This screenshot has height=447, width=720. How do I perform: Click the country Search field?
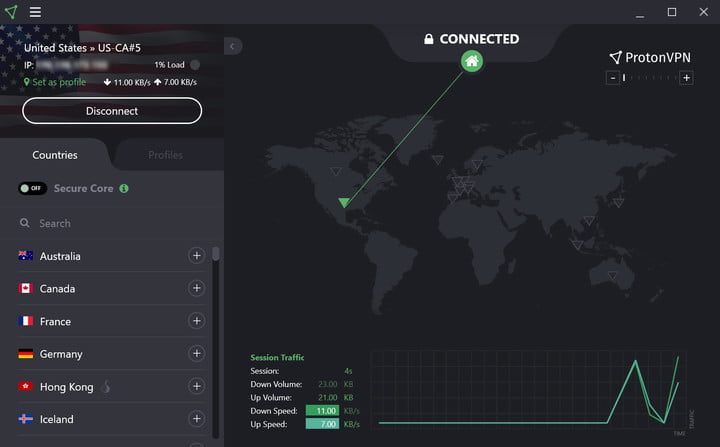[x=110, y=223]
